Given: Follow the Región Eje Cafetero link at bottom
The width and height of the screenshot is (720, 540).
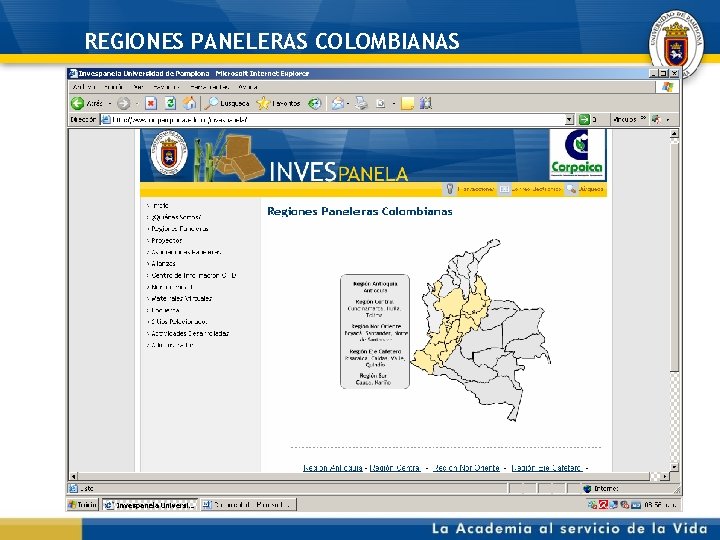Looking at the screenshot, I should tap(546, 467).
